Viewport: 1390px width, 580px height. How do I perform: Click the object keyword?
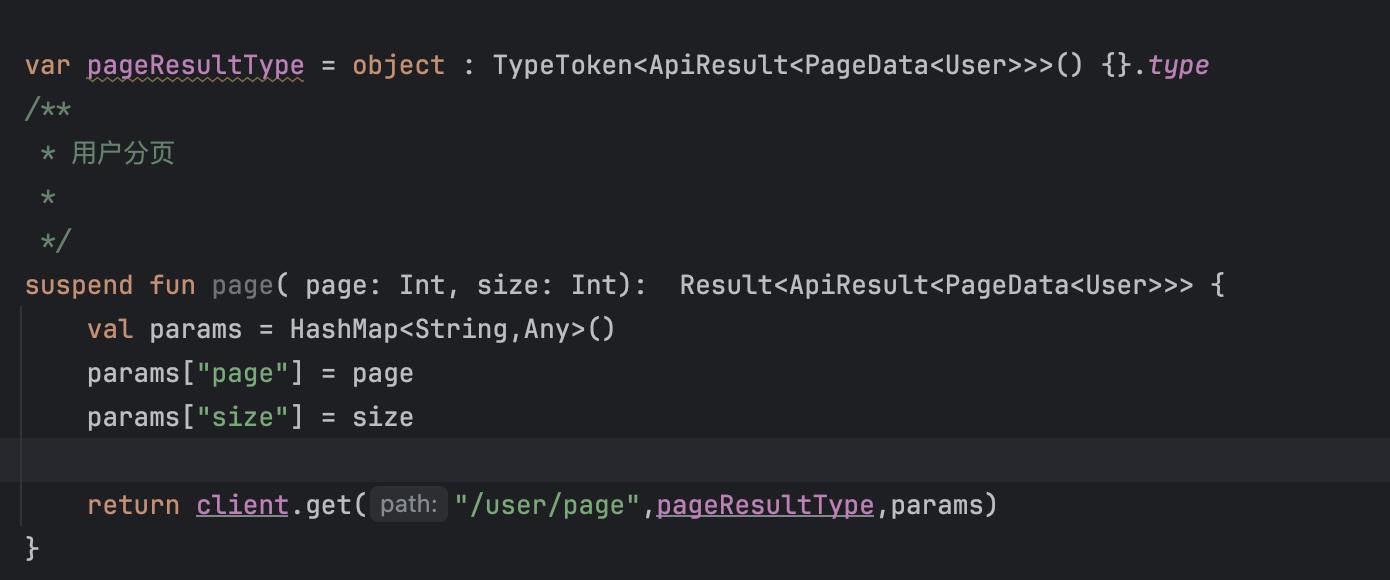[x=398, y=66]
